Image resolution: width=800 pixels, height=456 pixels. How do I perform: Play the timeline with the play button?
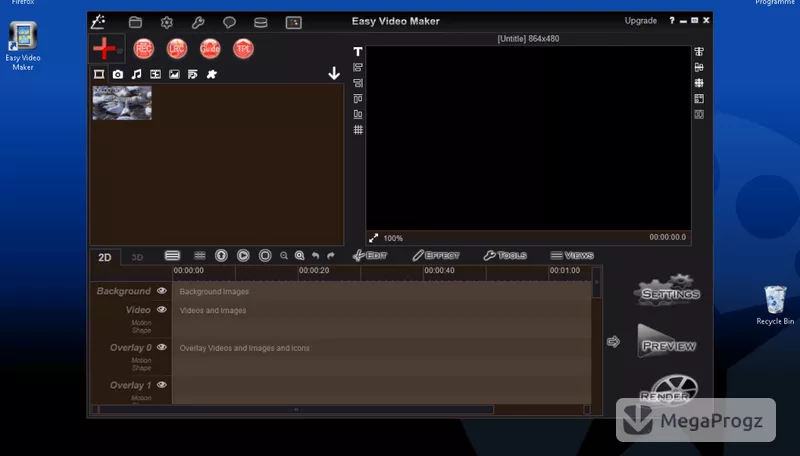click(243, 256)
